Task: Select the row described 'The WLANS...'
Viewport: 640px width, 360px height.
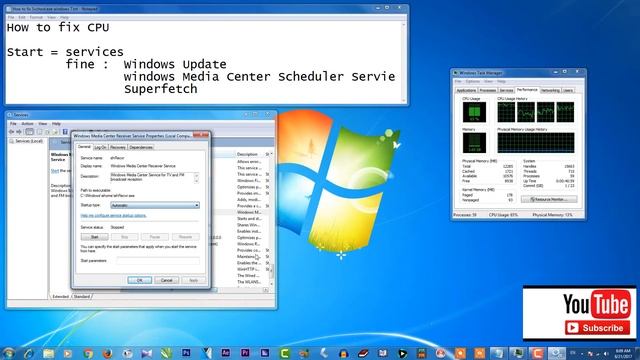Action: pos(249,282)
